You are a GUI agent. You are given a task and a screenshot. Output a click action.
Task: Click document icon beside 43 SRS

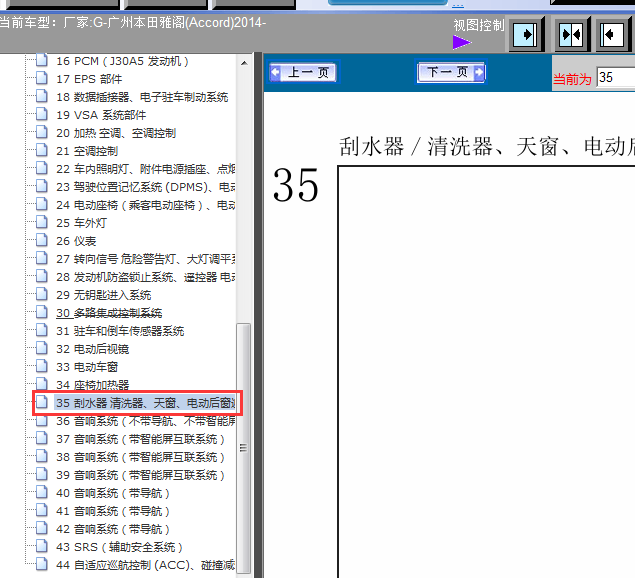[x=42, y=546]
